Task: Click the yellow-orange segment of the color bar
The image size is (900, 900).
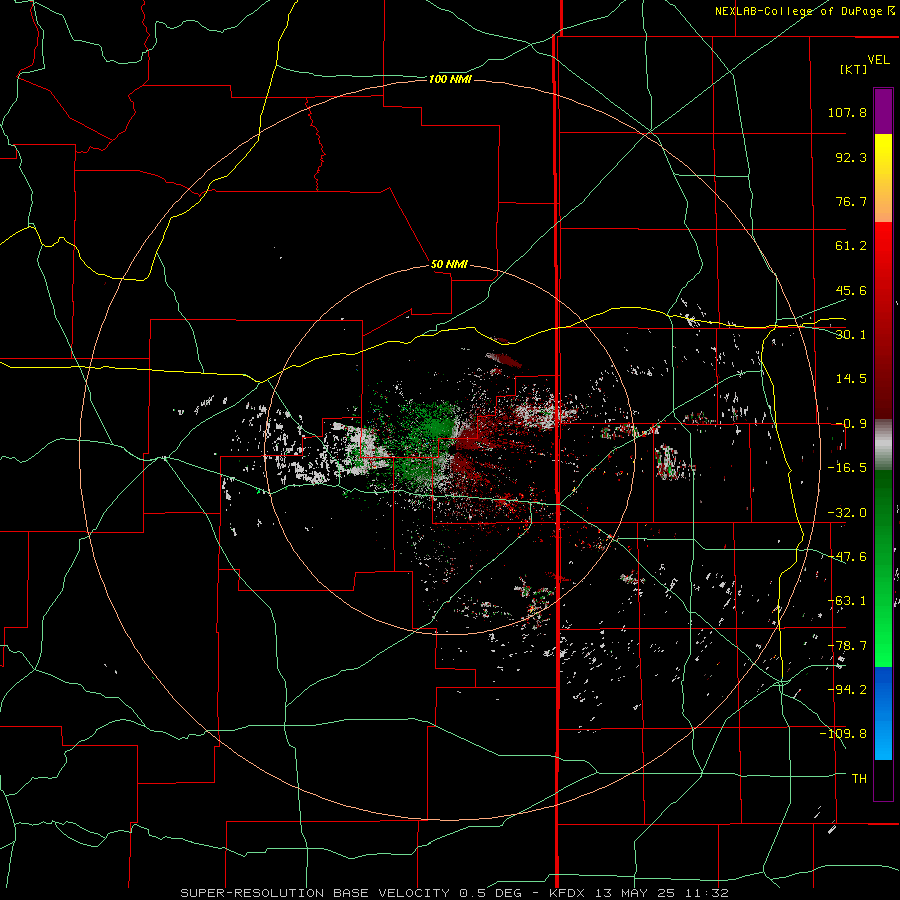Action: pyautogui.click(x=883, y=178)
